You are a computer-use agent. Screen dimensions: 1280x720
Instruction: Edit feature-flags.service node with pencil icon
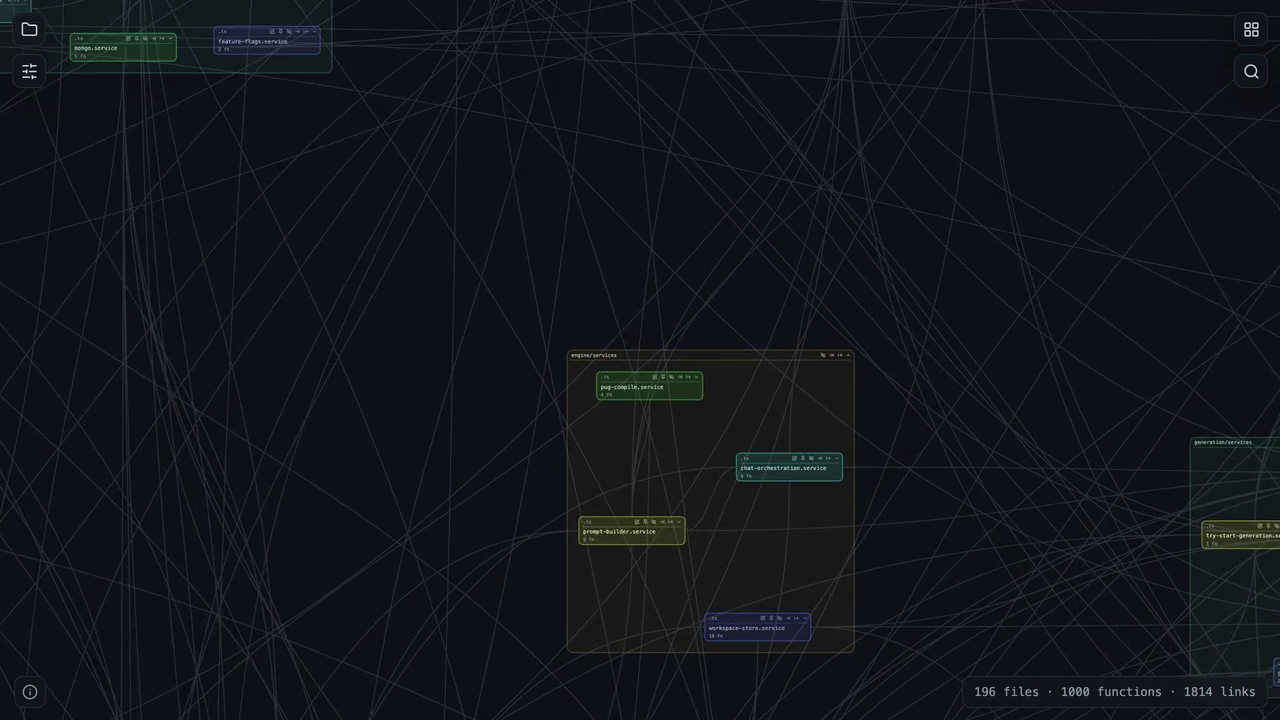272,31
